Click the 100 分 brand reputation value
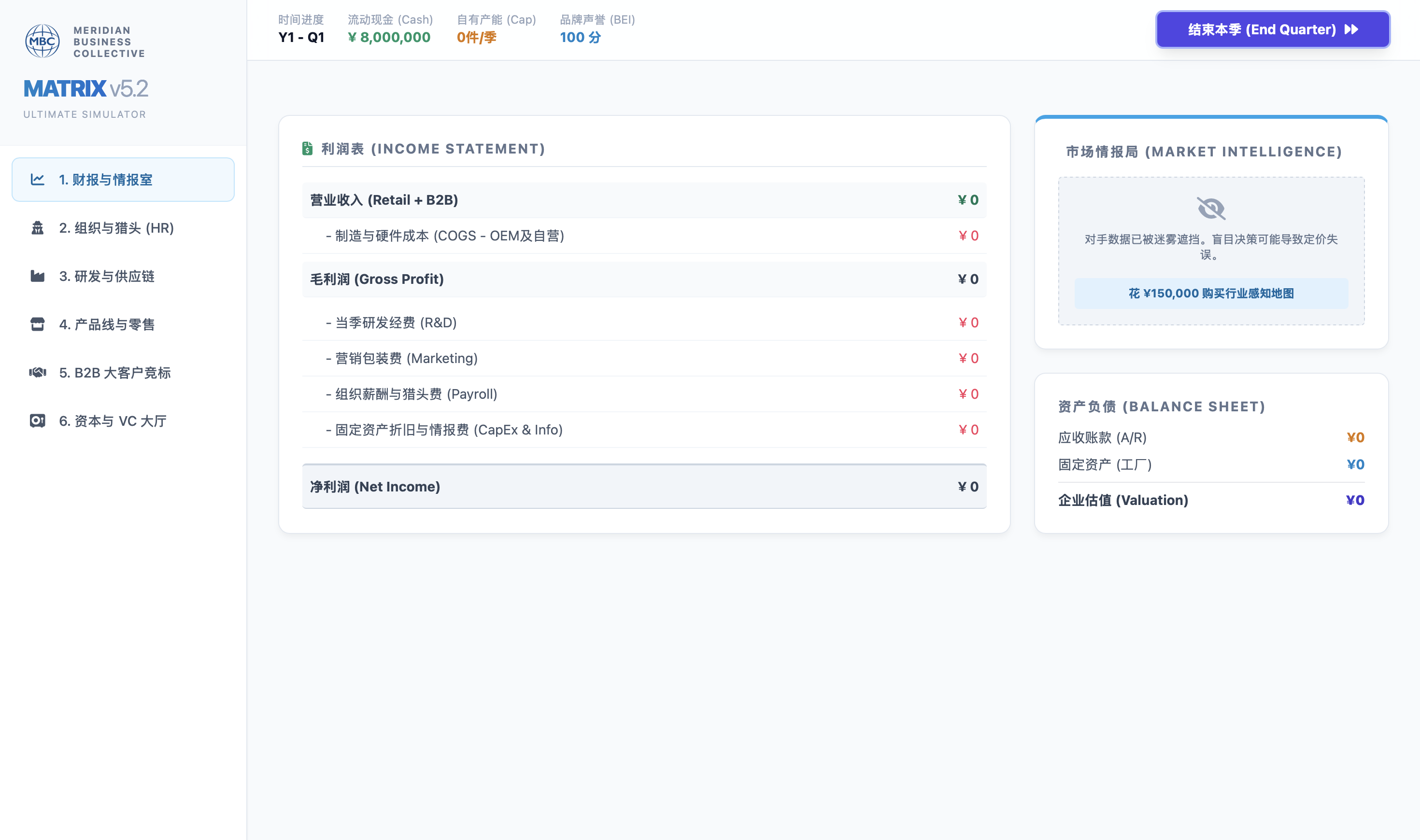The image size is (1420, 840). point(581,37)
